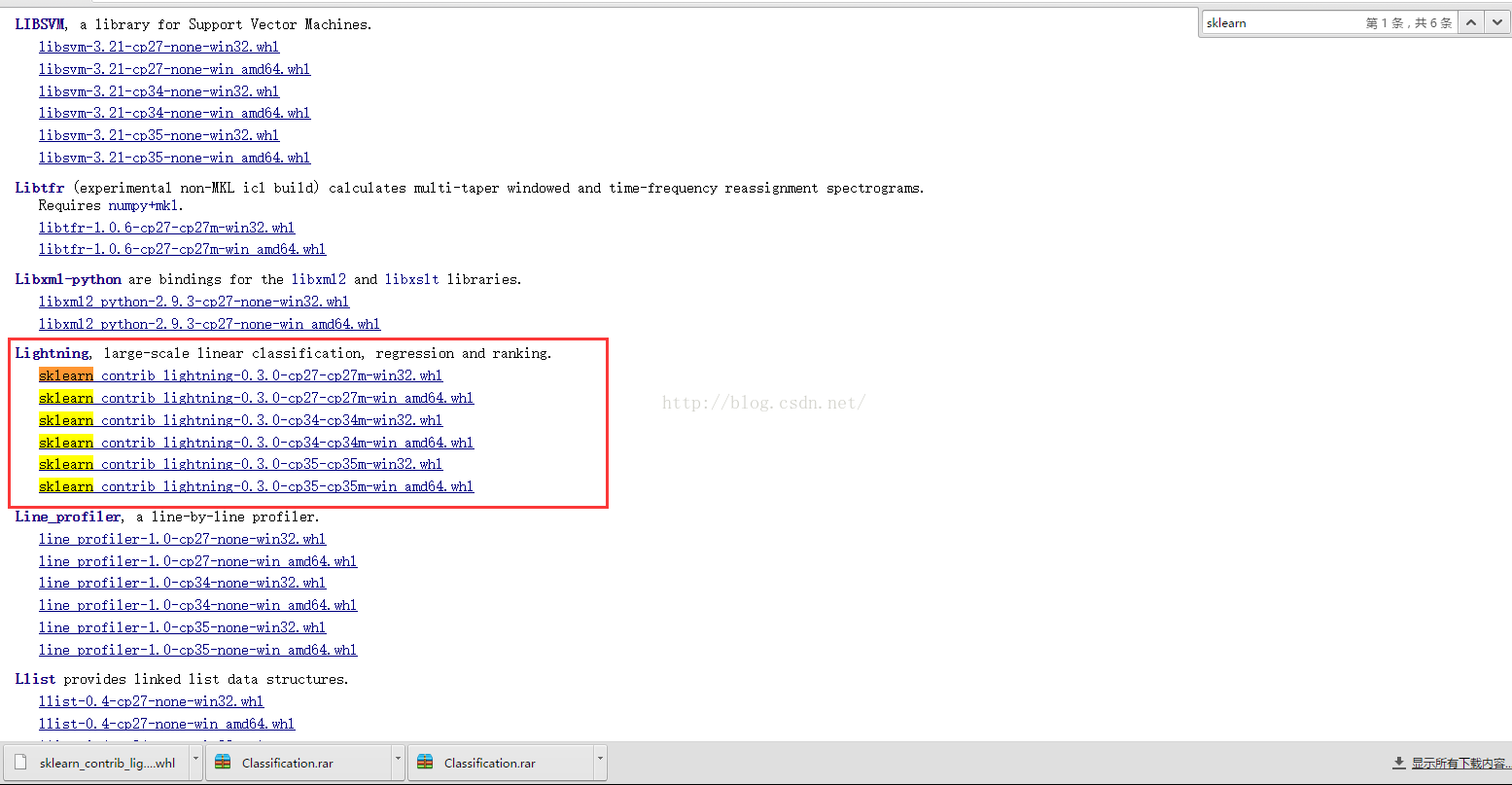Download sklearn_contrib_lightning cp34-cp34m-win32.whl
Image resolution: width=1512 pixels, height=785 pixels.
coord(240,420)
